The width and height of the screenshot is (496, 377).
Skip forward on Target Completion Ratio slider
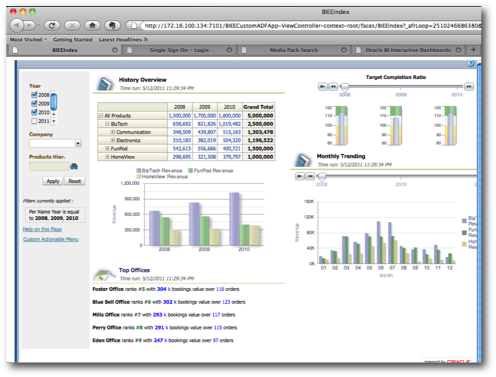coord(469,87)
